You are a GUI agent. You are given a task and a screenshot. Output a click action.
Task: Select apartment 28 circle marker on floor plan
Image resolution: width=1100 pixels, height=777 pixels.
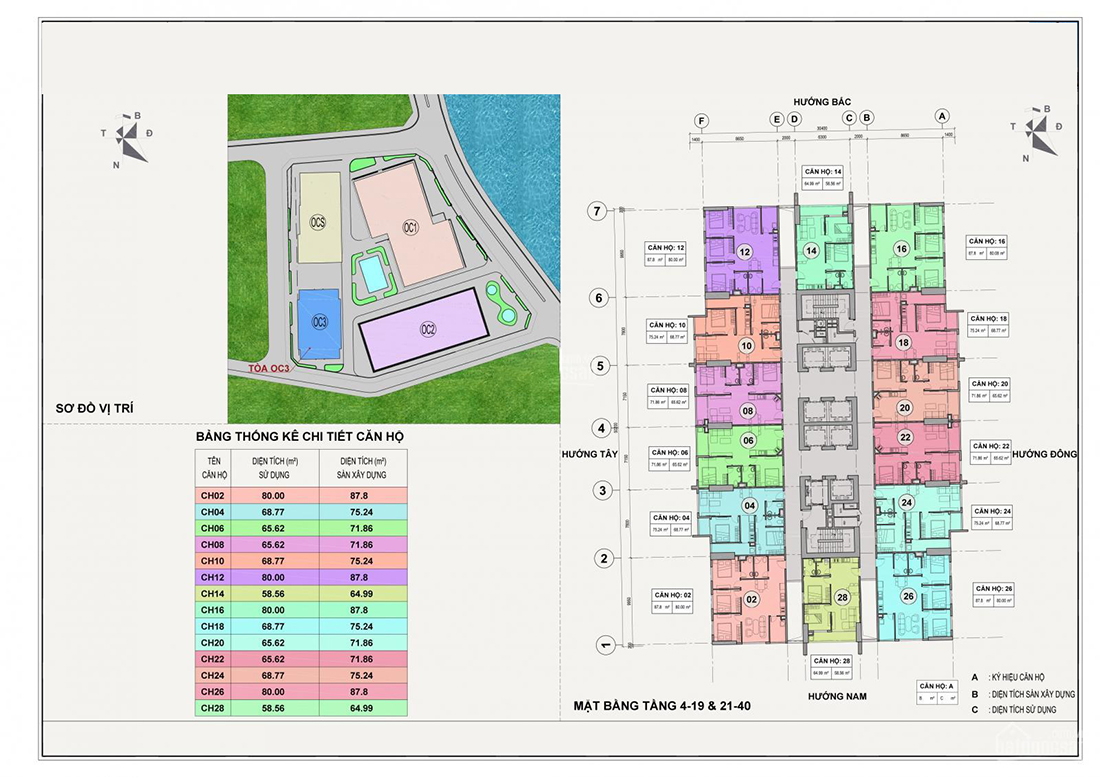tap(843, 597)
